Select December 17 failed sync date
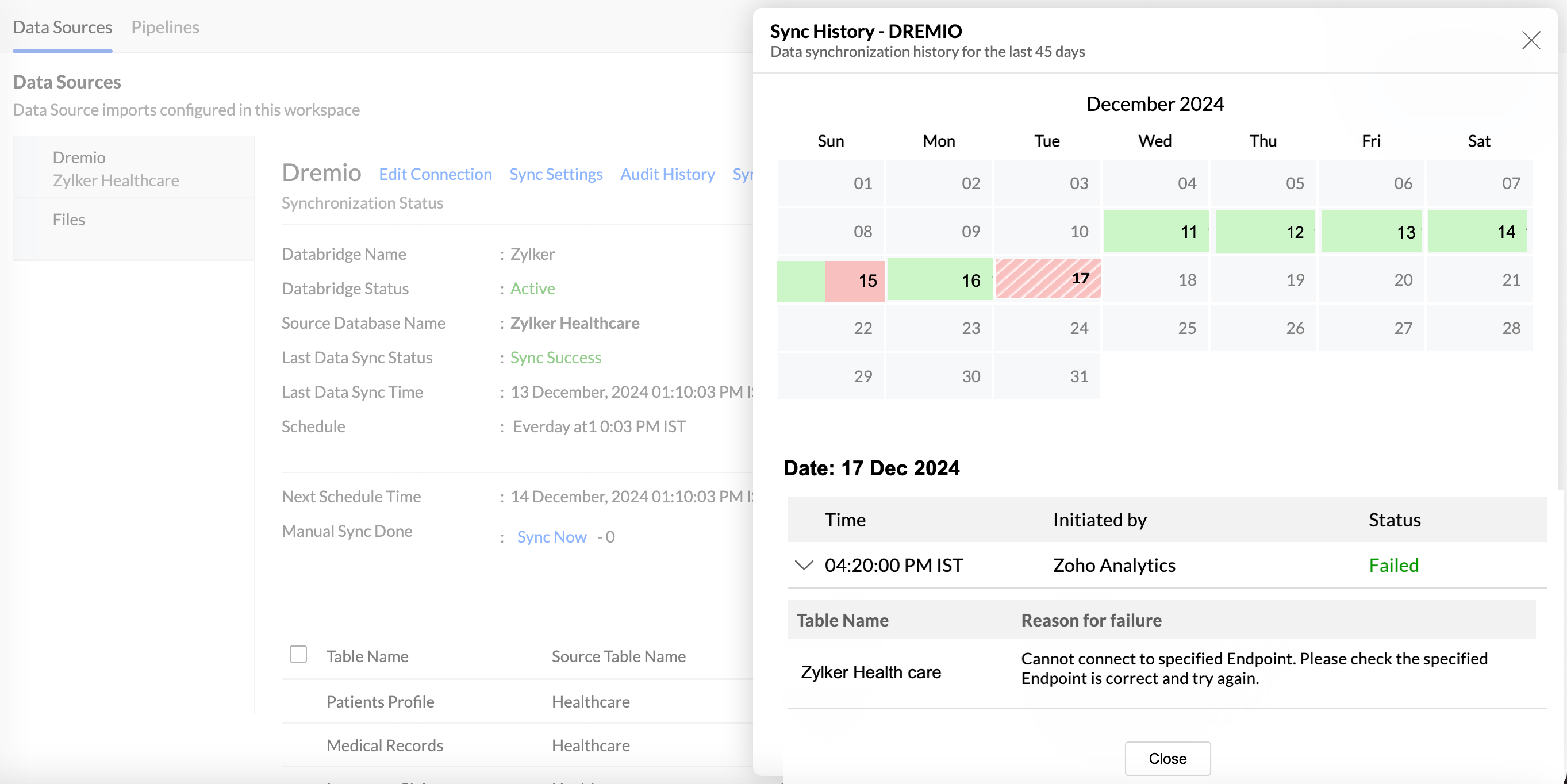Viewport: 1567px width, 784px height. pyautogui.click(x=1047, y=279)
